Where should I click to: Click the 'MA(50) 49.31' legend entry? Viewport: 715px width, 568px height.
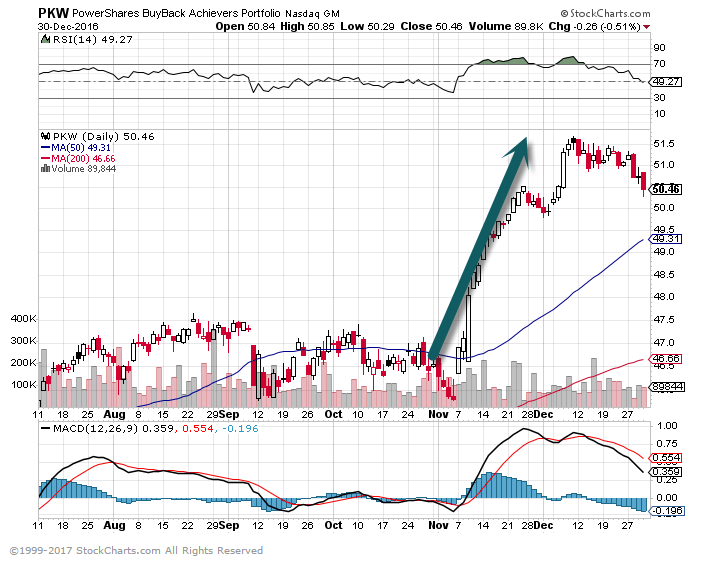point(81,147)
